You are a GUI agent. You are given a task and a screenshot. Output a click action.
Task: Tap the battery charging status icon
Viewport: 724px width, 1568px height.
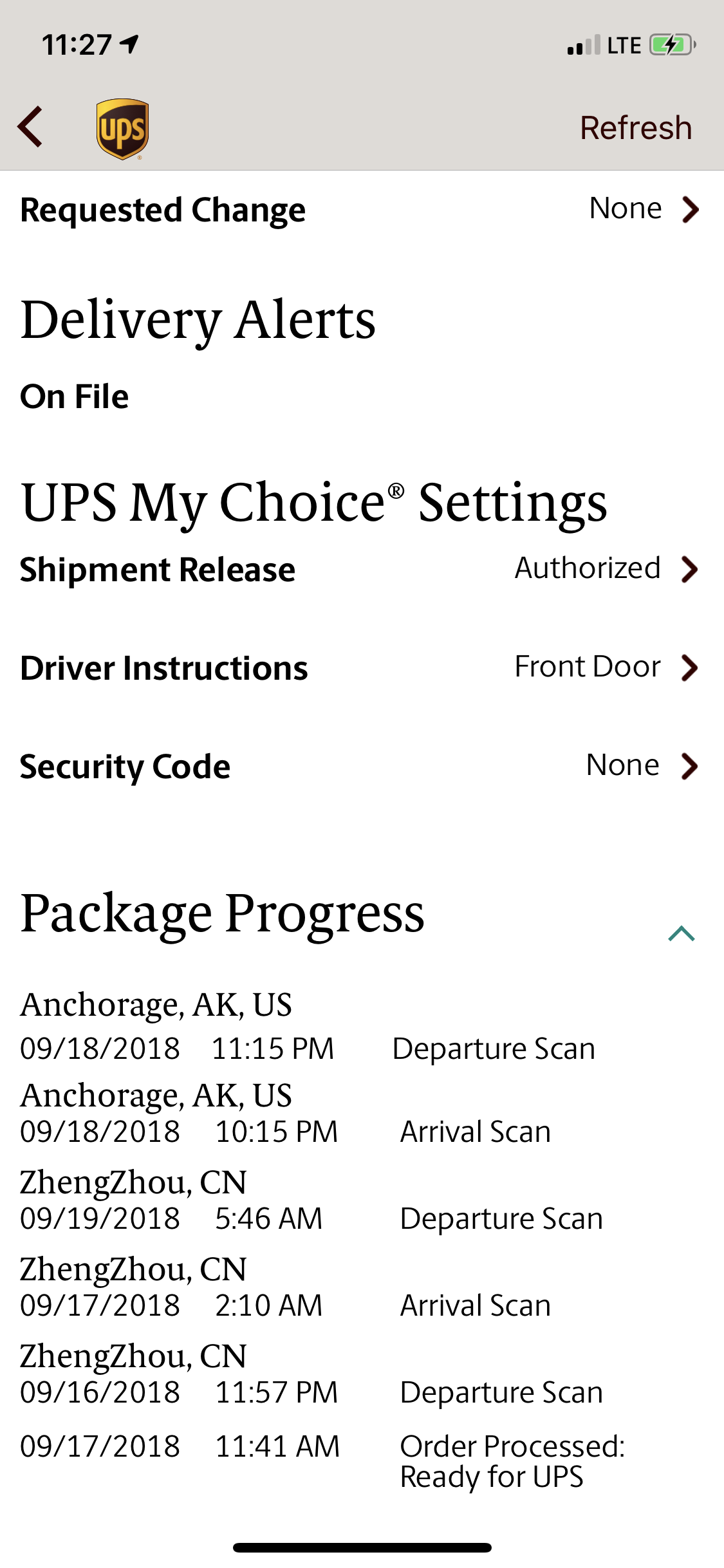pyautogui.click(x=673, y=45)
